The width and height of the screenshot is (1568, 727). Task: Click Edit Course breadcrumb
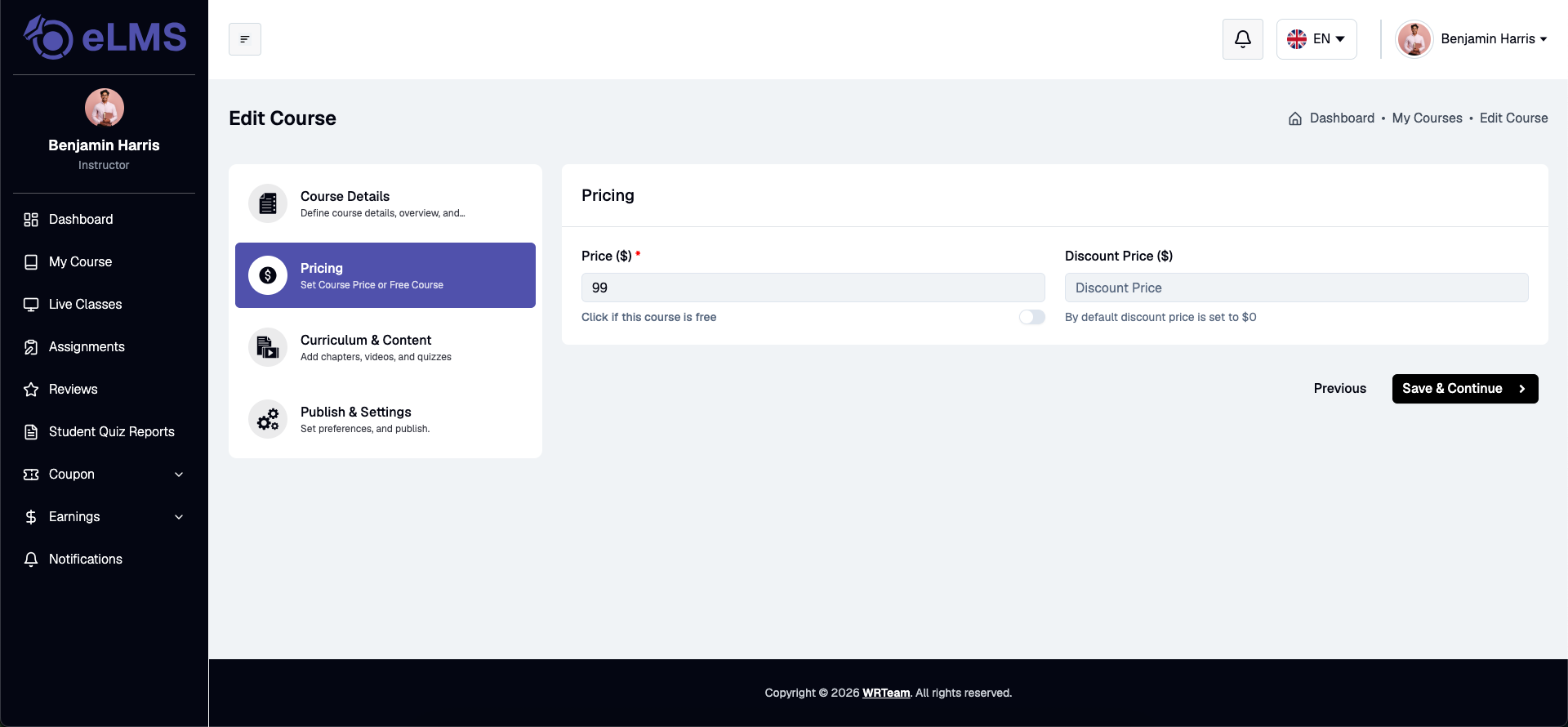coord(1513,118)
